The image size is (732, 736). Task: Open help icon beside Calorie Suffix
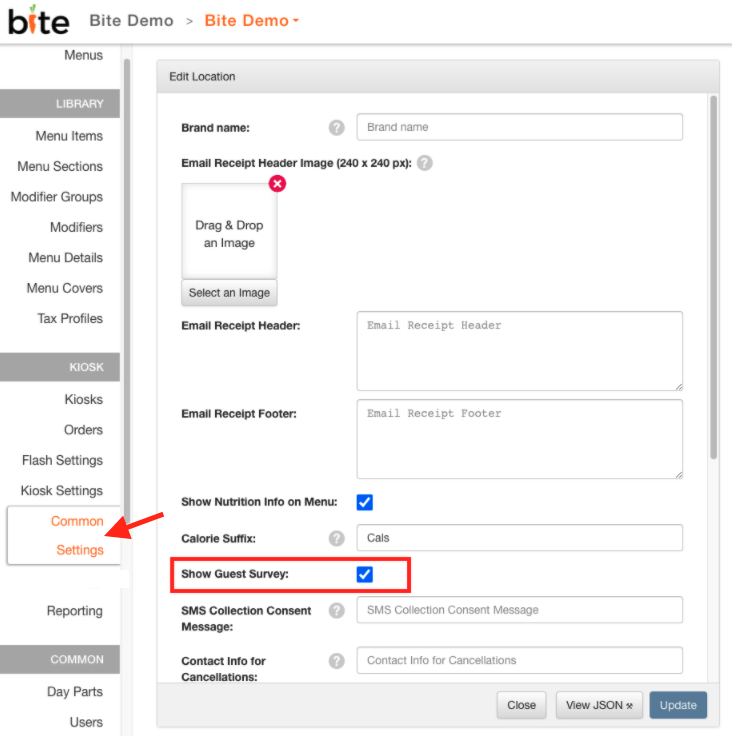(336, 538)
